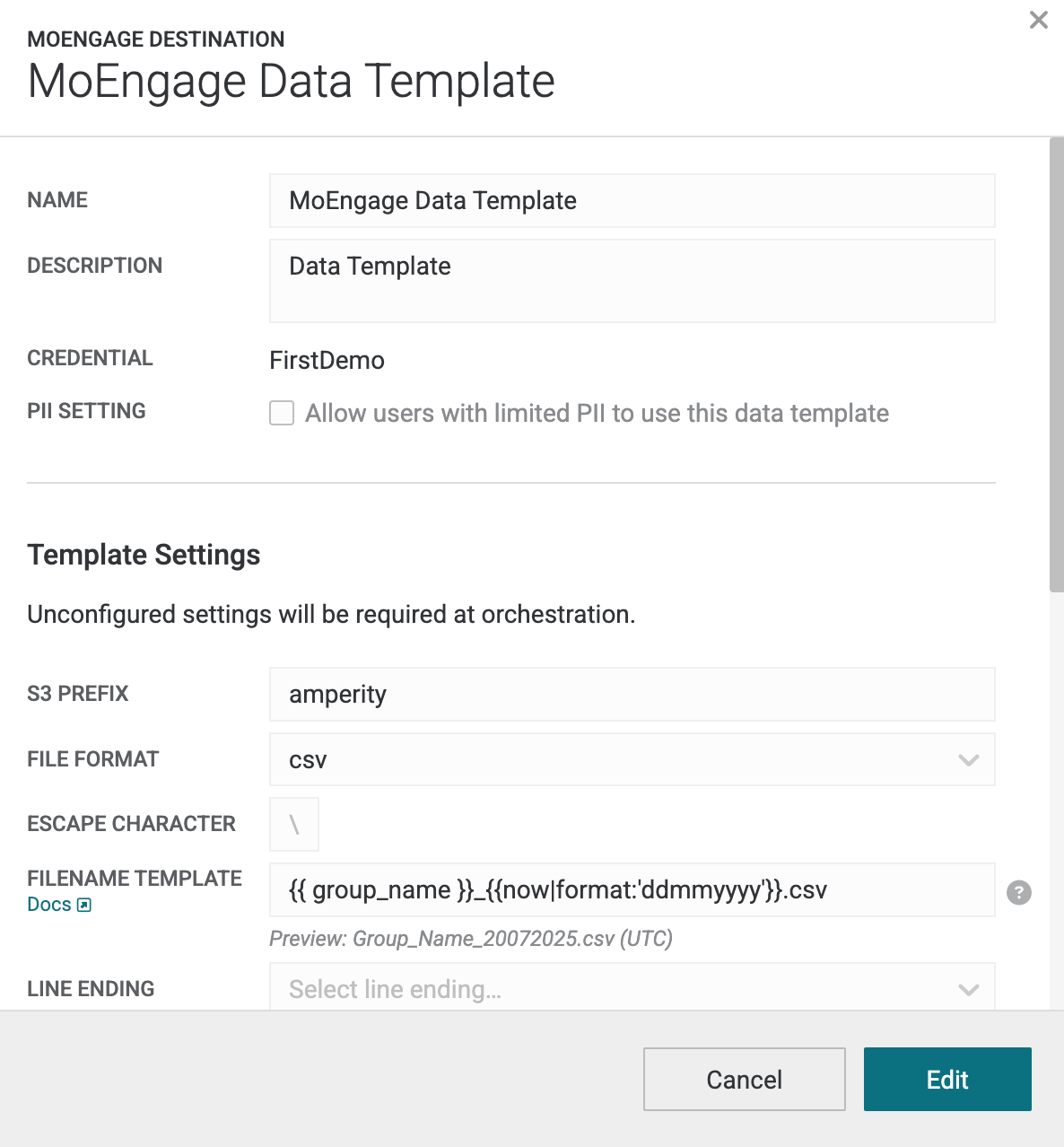Click the Docs external link icon
1064x1147 pixels.
coord(84,905)
